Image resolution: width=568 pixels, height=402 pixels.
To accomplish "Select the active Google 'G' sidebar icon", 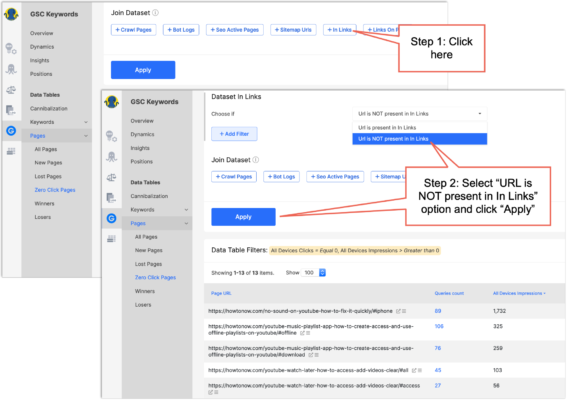I will tap(112, 218).
